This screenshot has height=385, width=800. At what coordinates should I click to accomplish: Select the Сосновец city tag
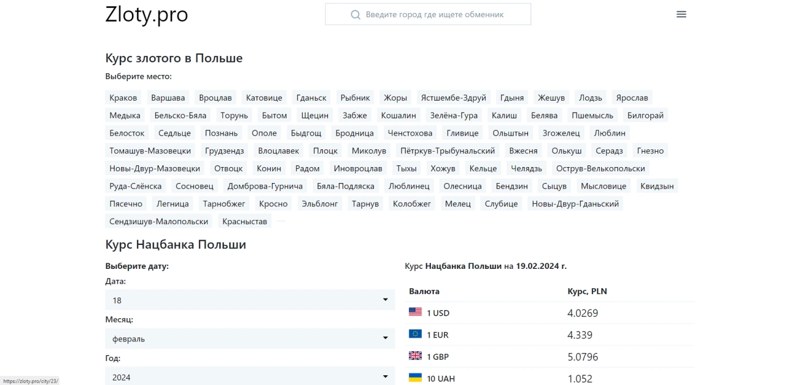point(194,186)
